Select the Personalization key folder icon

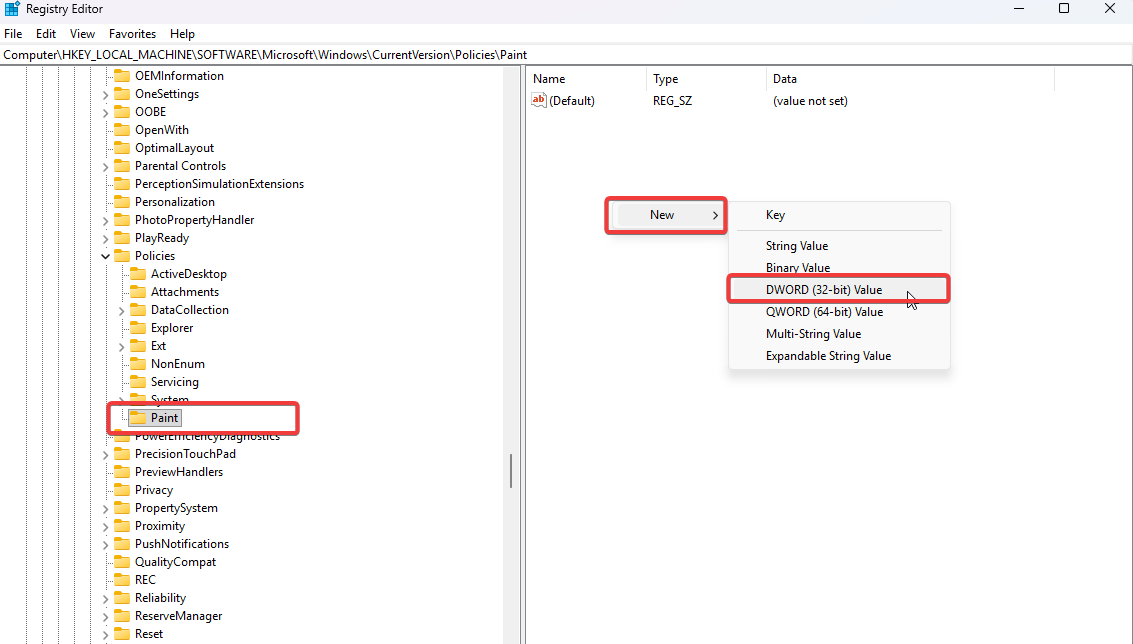point(121,201)
